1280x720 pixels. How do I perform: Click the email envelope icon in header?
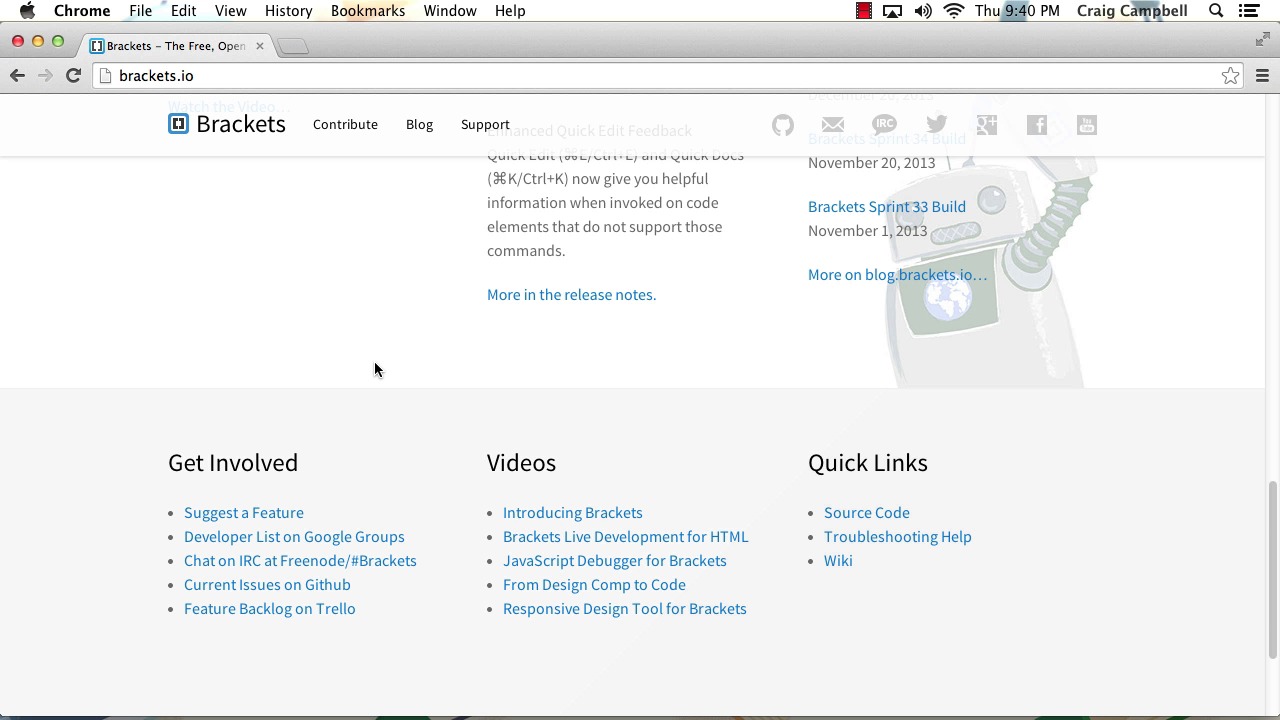tap(833, 125)
